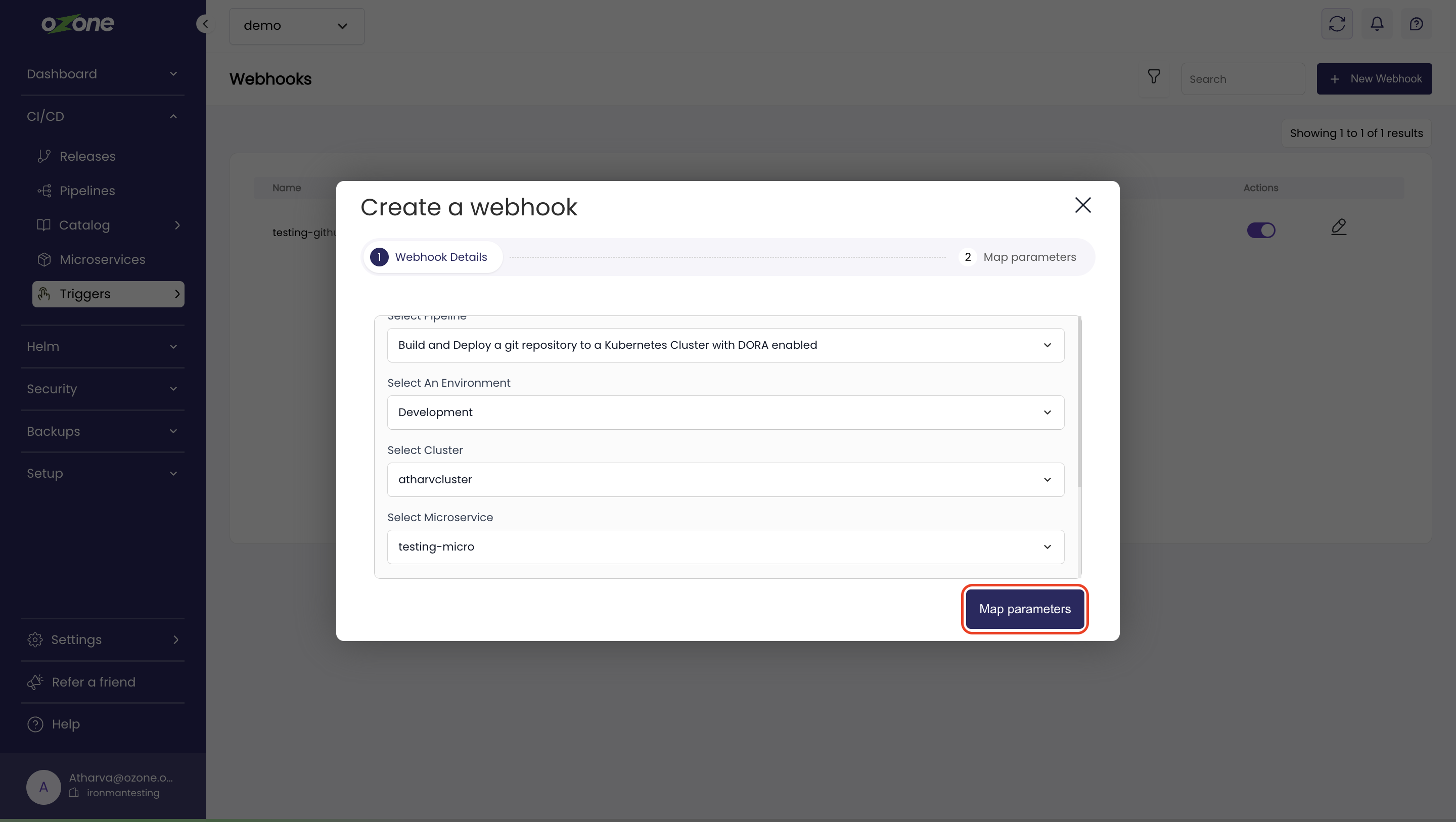Click the webhook form scrollbar
Screen dimensions: 1456x822
[x=1079, y=401]
